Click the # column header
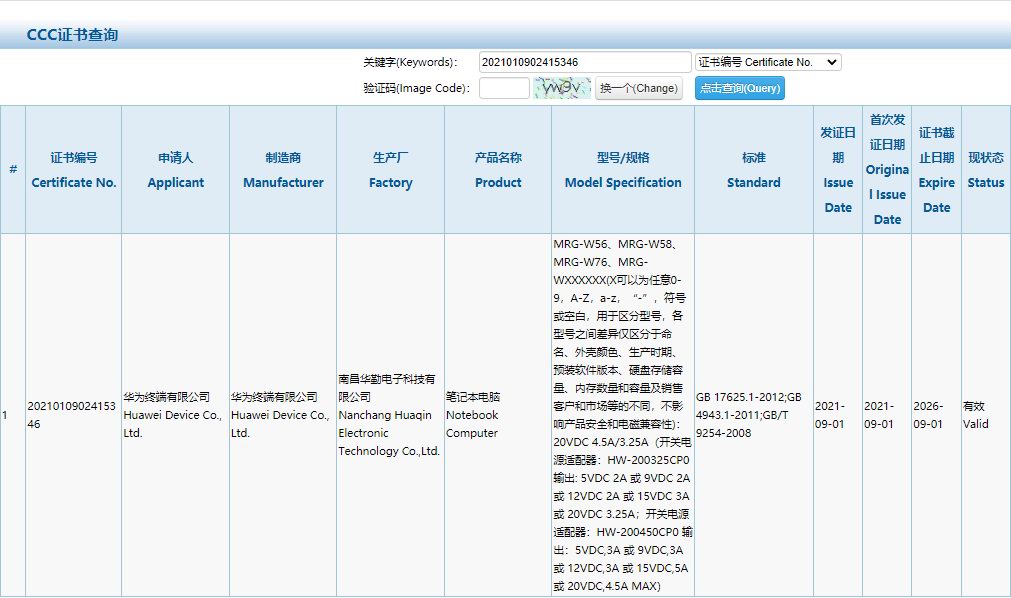 point(13,170)
